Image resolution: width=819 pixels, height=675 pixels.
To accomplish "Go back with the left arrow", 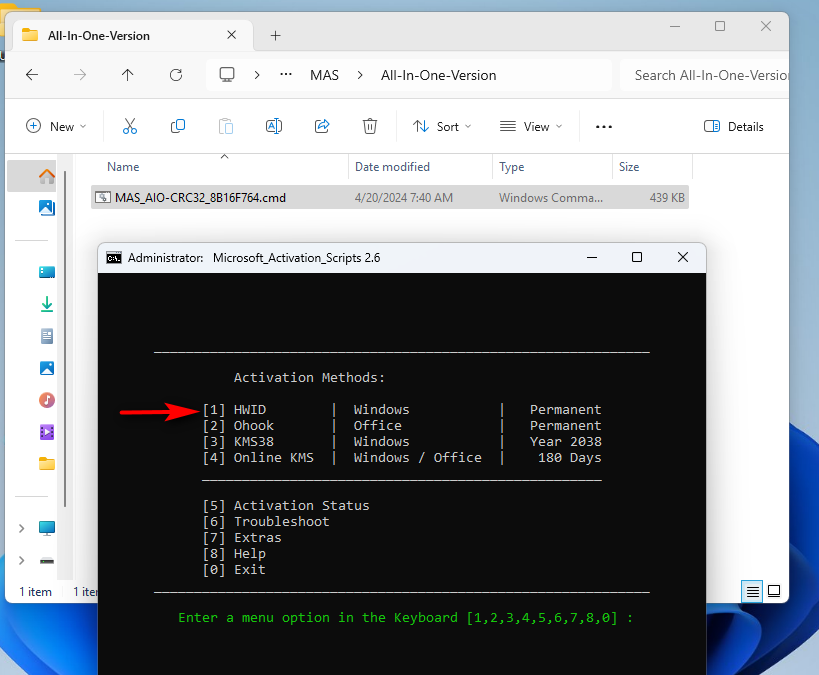I will 32,75.
